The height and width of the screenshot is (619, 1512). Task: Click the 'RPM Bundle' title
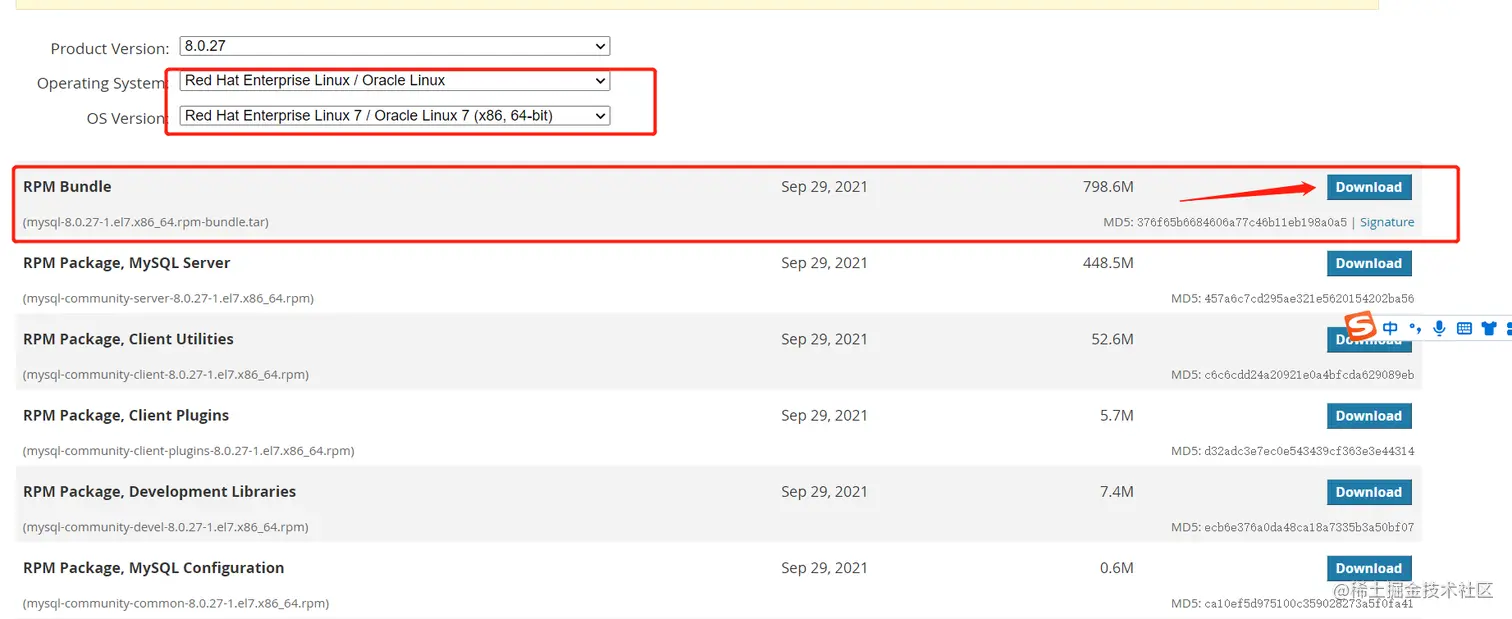(67, 187)
